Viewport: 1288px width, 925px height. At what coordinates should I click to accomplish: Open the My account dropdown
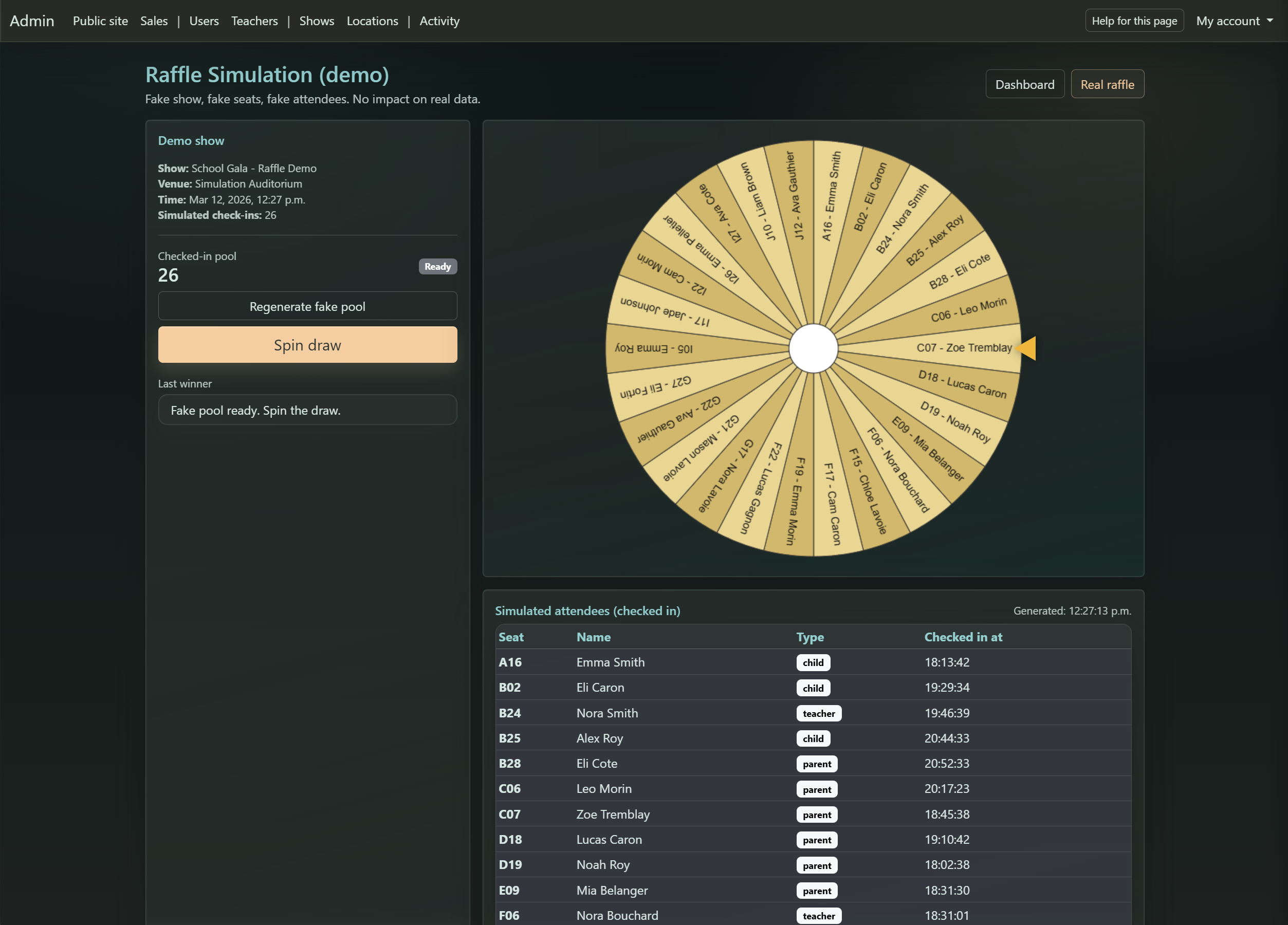[1233, 21]
